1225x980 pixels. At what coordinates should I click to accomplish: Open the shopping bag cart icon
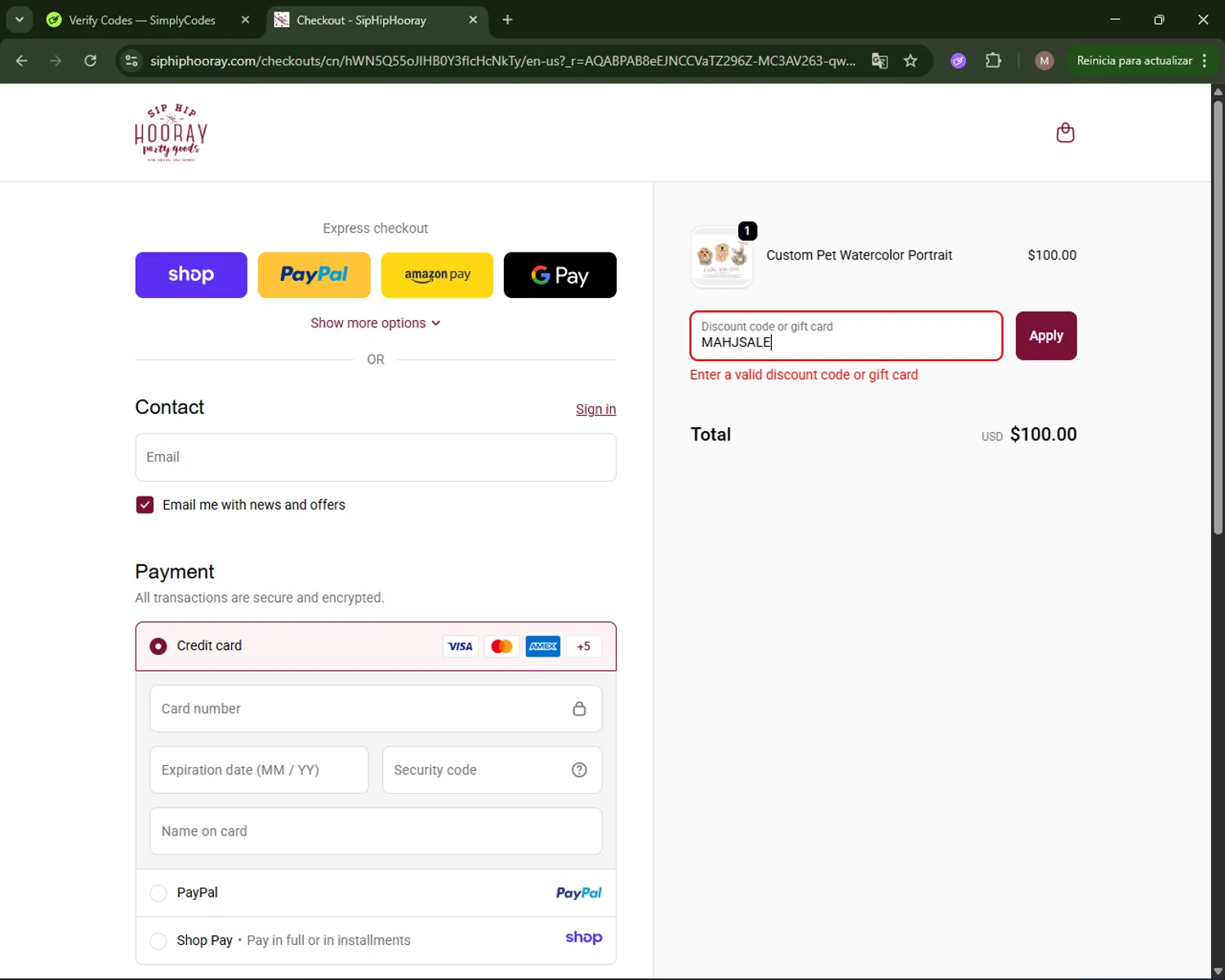tap(1065, 132)
